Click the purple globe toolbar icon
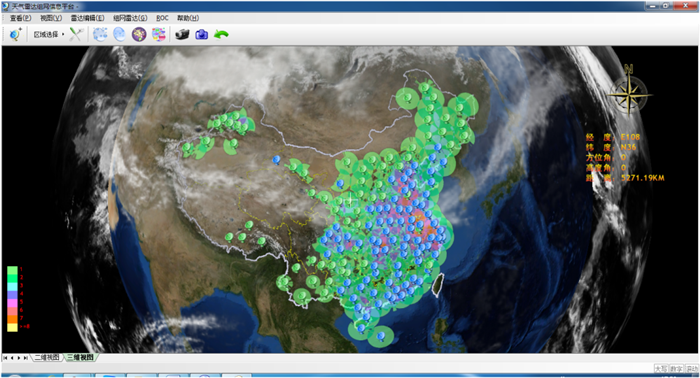700x378 pixels. [x=139, y=34]
